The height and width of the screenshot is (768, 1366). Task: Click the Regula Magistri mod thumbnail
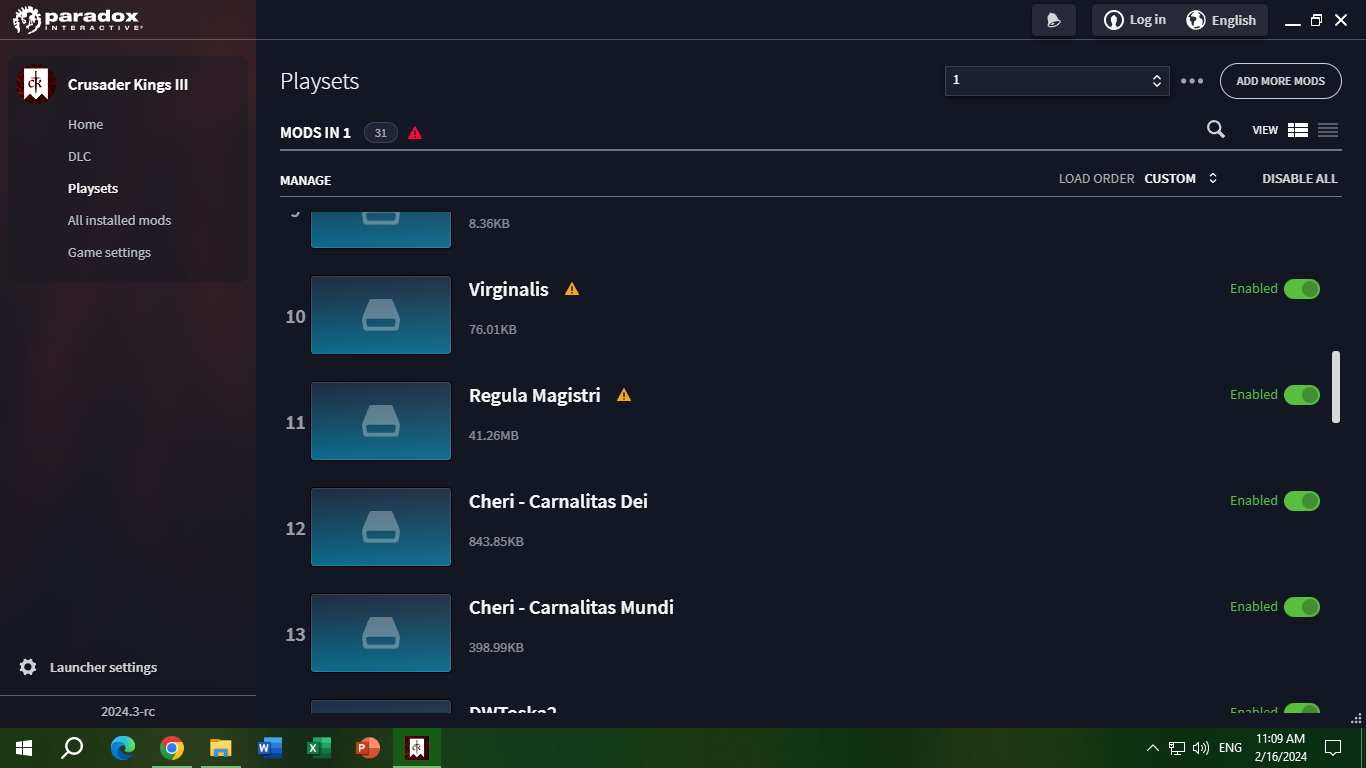pos(381,421)
